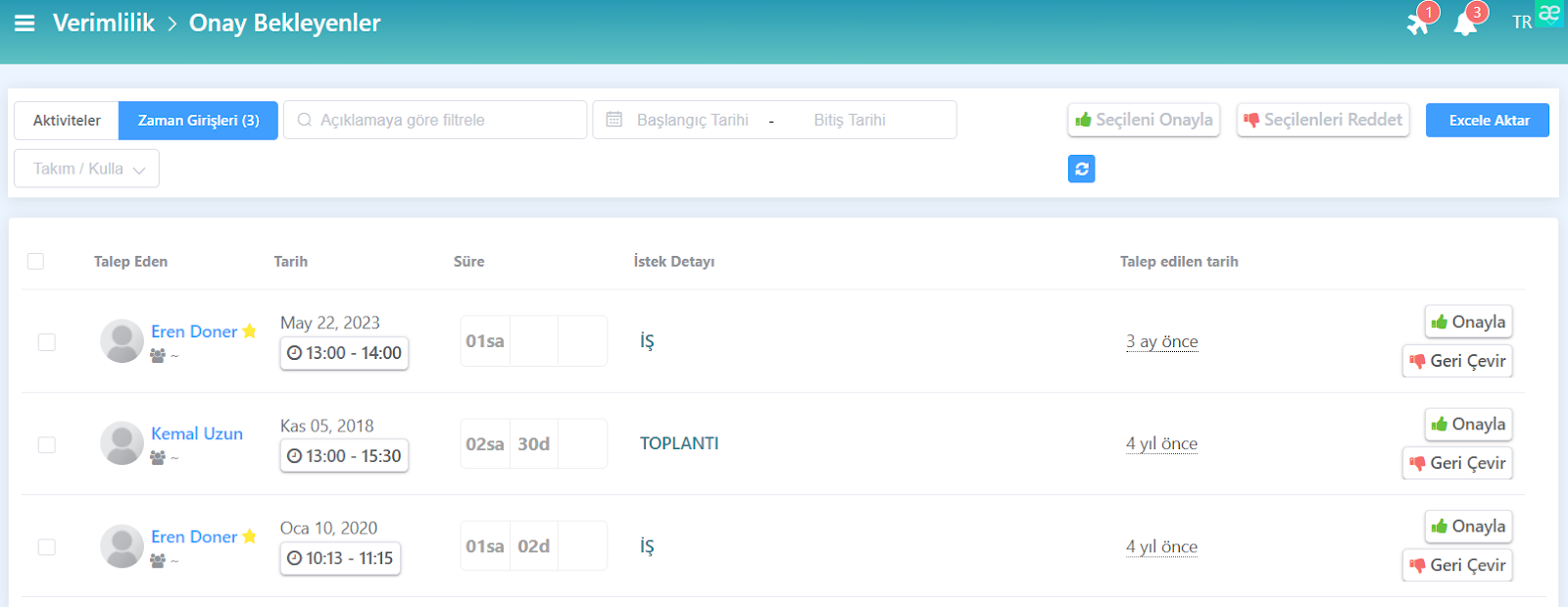Click the blue refresh icon button

(x=1081, y=169)
